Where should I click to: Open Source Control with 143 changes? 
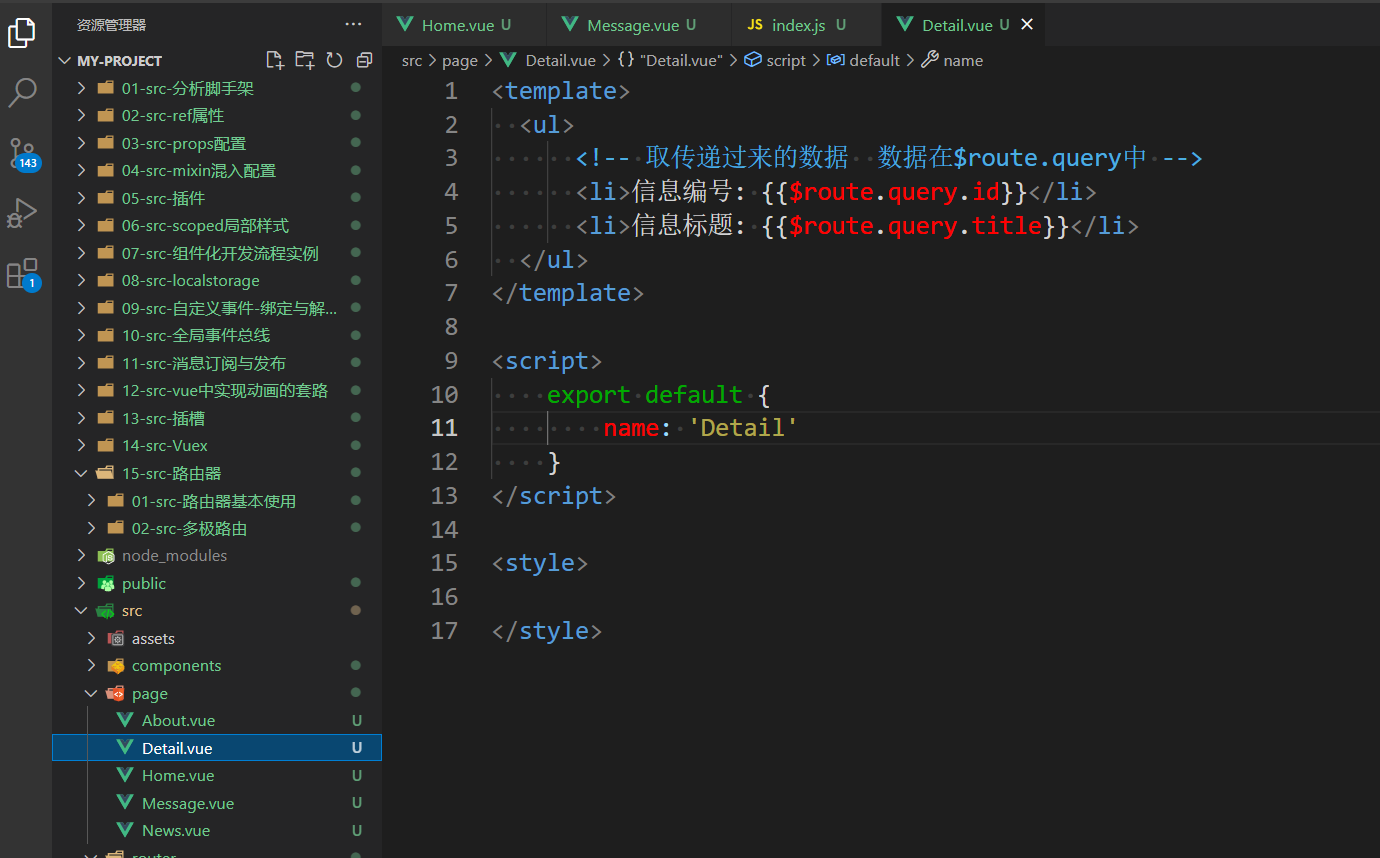click(x=22, y=153)
